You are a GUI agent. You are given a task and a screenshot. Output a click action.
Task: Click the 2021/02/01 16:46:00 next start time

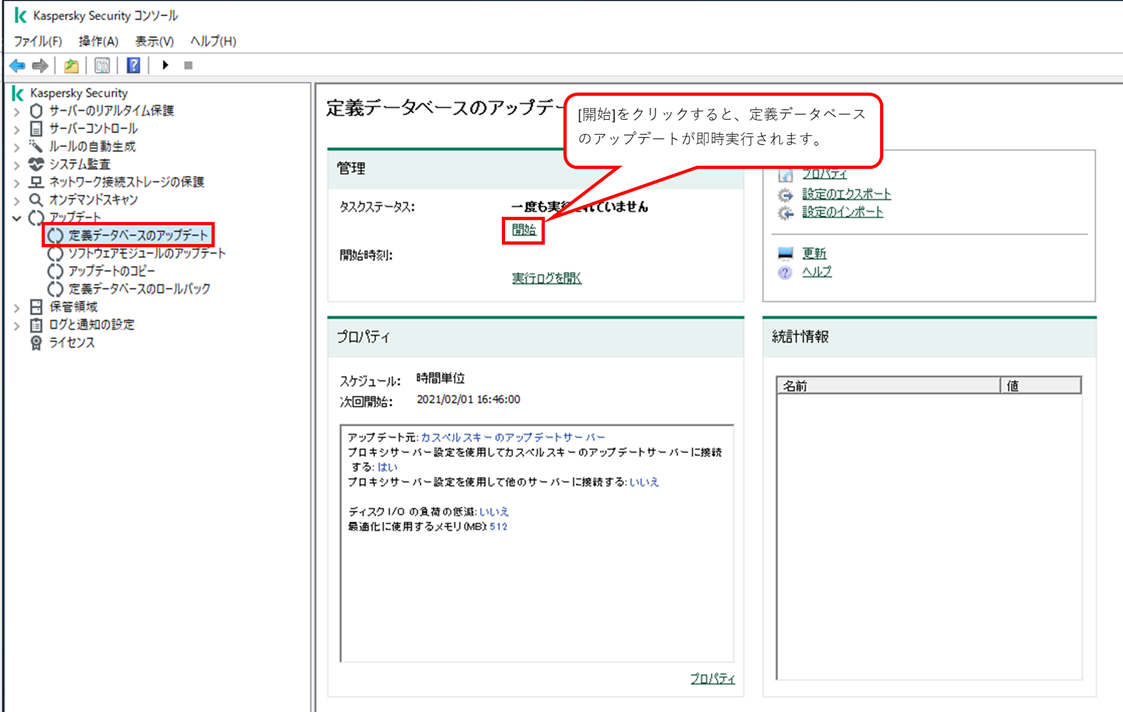(468, 400)
